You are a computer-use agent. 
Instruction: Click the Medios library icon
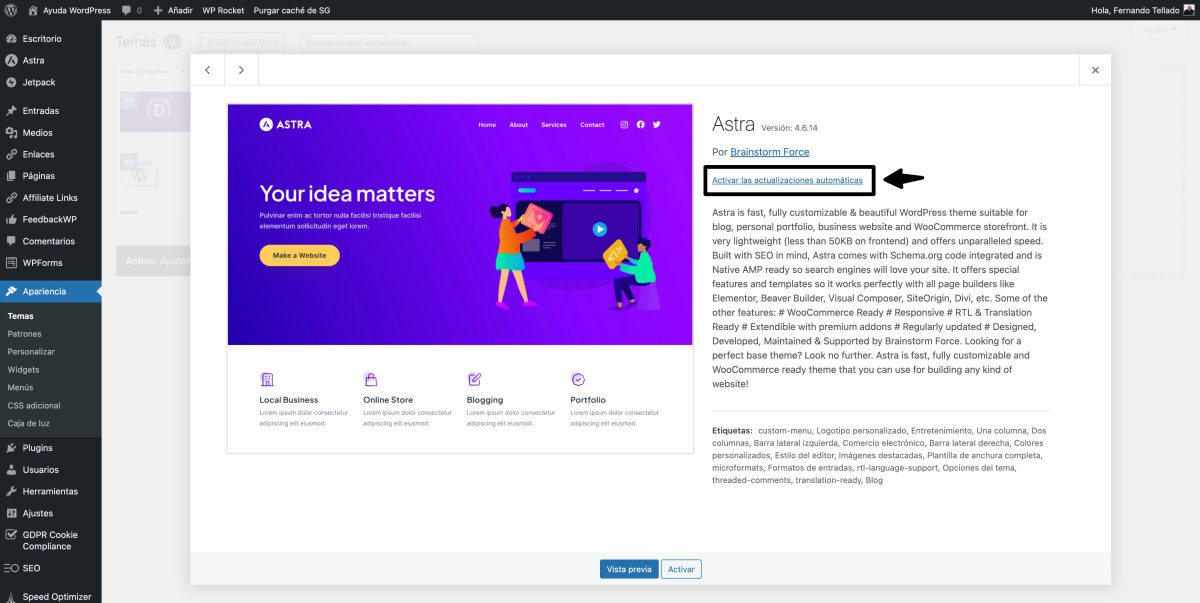[13, 132]
